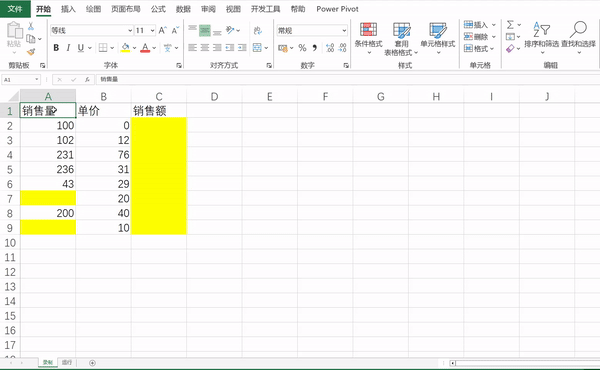Toggle Italic formatting
600x370 pixels.
tap(68, 48)
